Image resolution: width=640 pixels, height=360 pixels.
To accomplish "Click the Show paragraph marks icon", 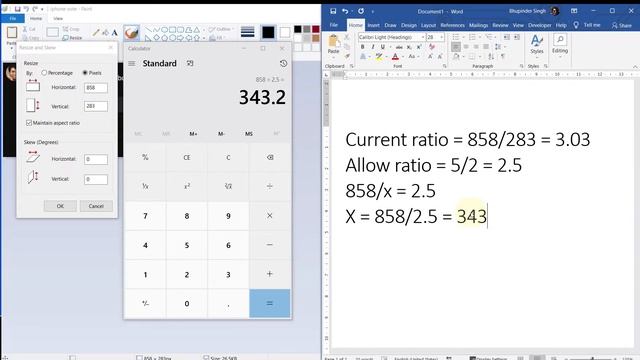I will [x=503, y=56].
